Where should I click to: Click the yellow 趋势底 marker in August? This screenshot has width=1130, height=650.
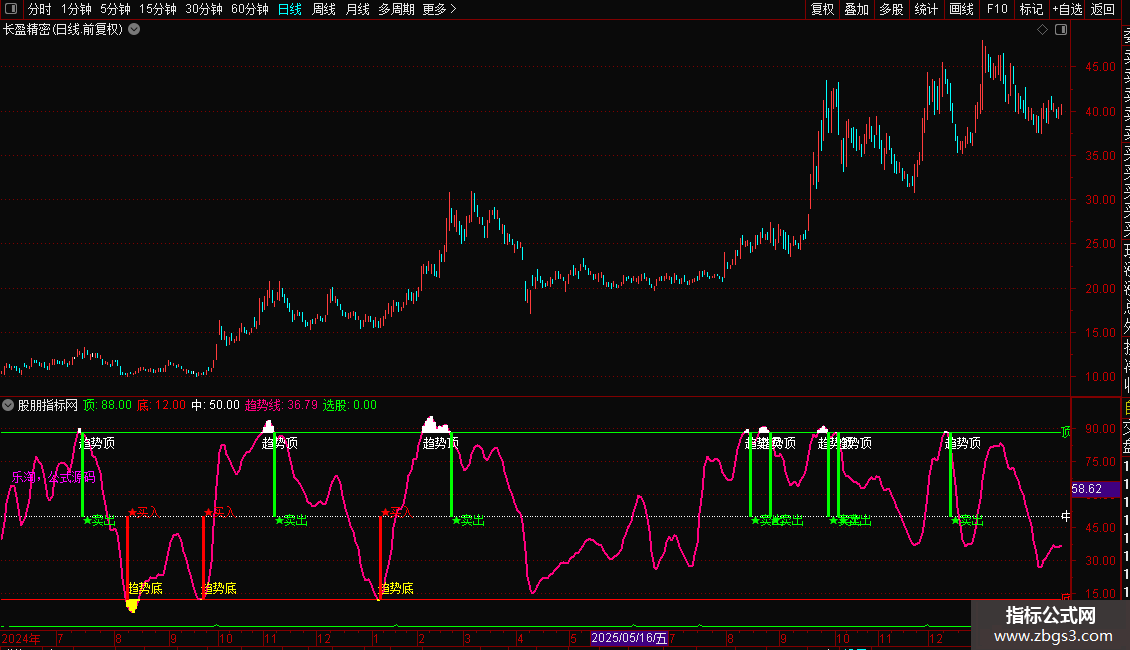(146, 588)
